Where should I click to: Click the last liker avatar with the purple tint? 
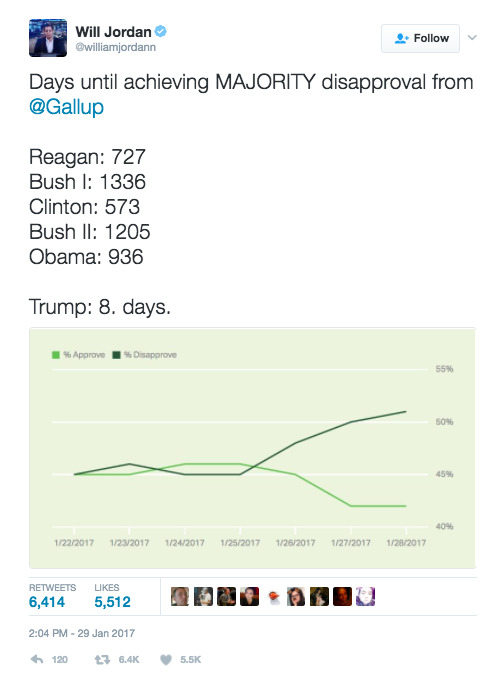pyautogui.click(x=365, y=596)
